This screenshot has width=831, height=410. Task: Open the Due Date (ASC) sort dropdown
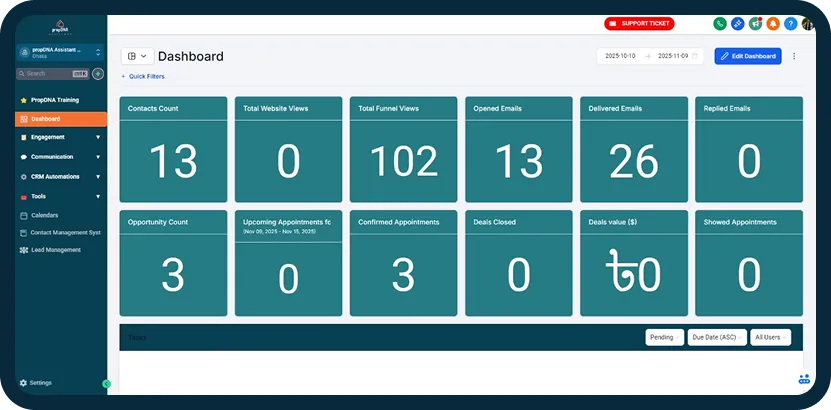point(717,337)
